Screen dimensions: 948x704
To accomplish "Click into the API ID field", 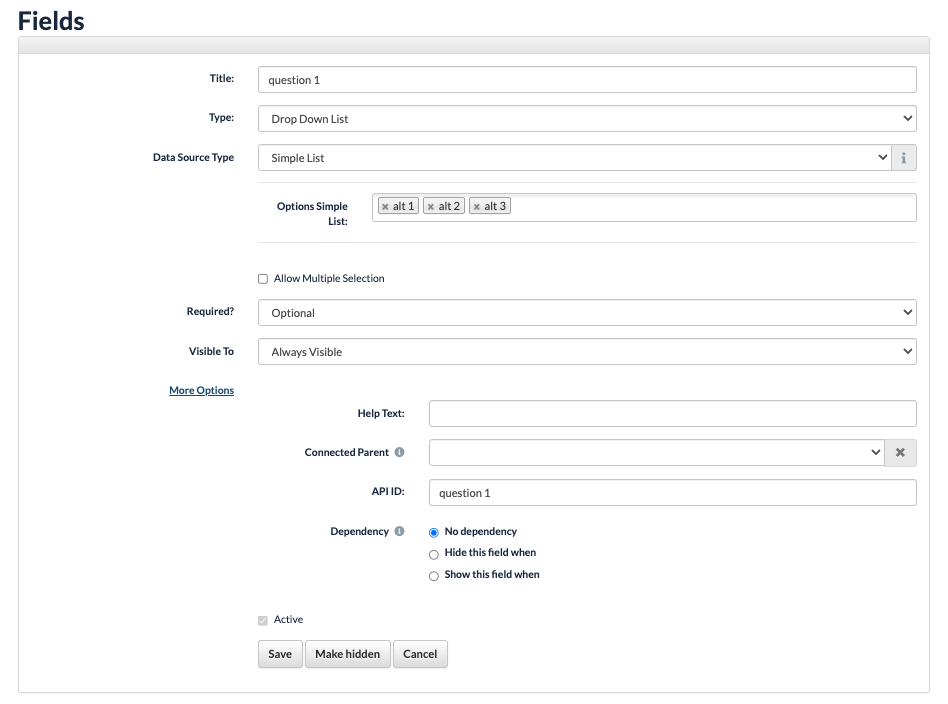I will click(673, 493).
